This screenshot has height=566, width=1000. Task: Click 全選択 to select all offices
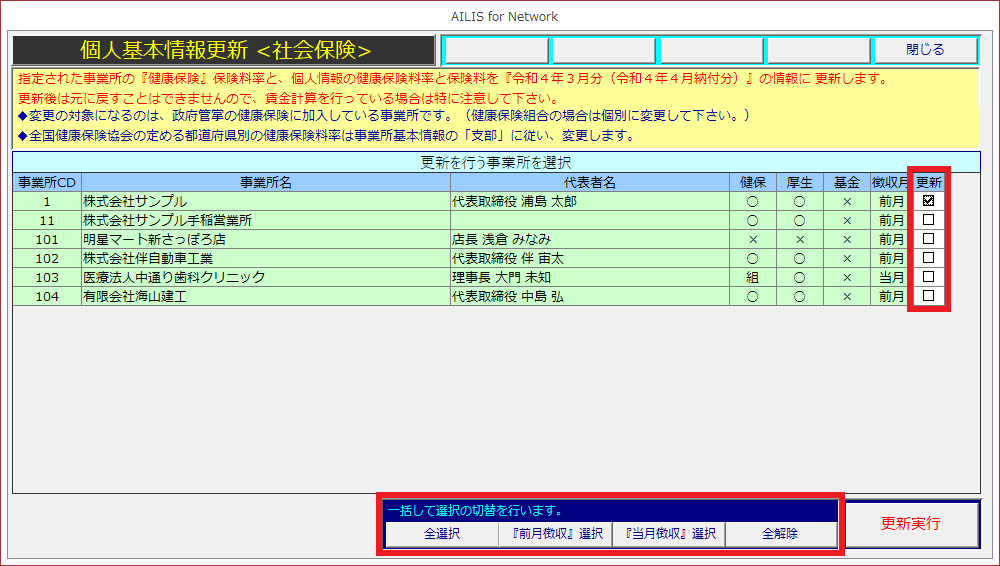(441, 534)
